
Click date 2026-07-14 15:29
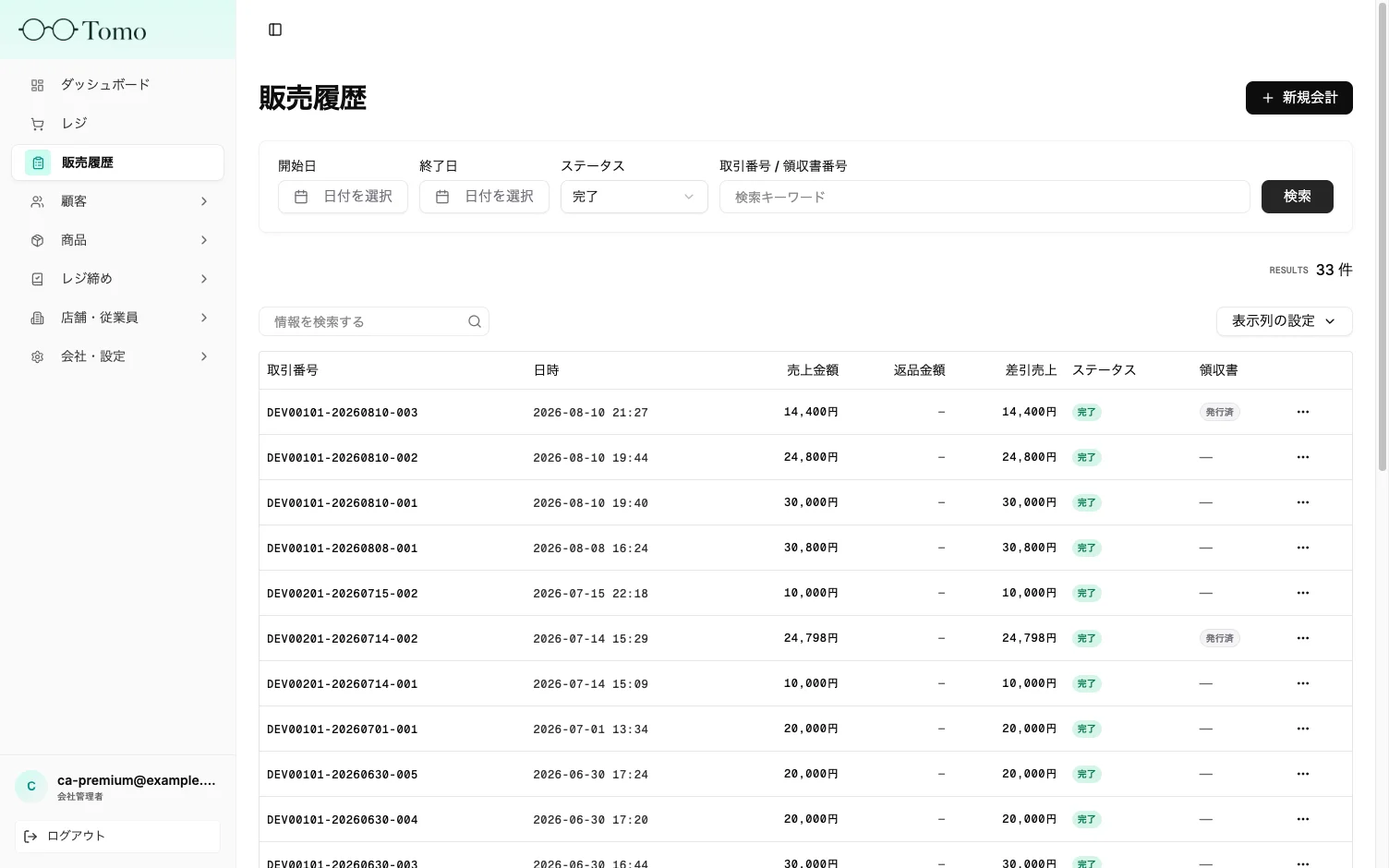pos(590,639)
